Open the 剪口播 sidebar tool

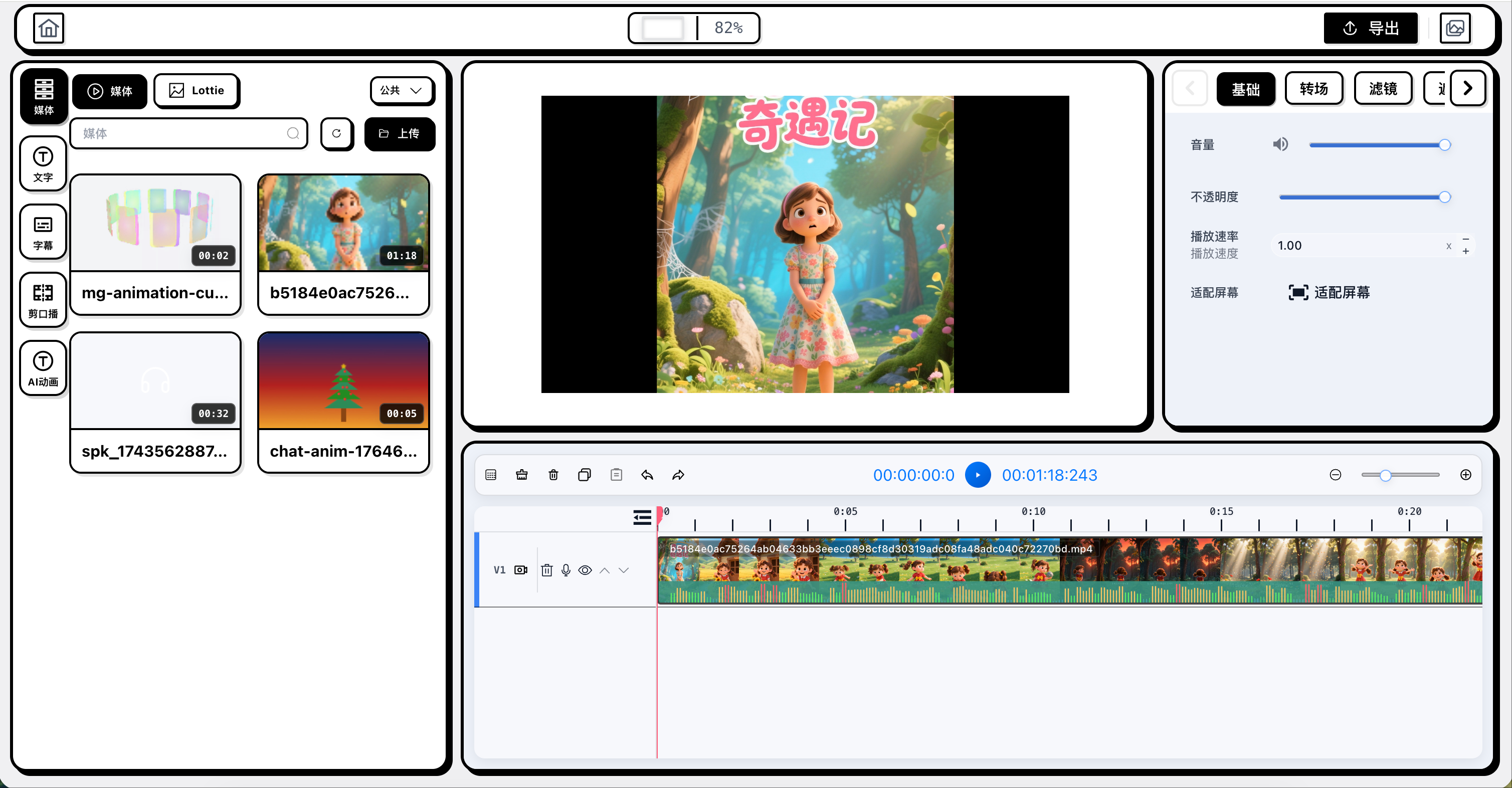pyautogui.click(x=43, y=300)
